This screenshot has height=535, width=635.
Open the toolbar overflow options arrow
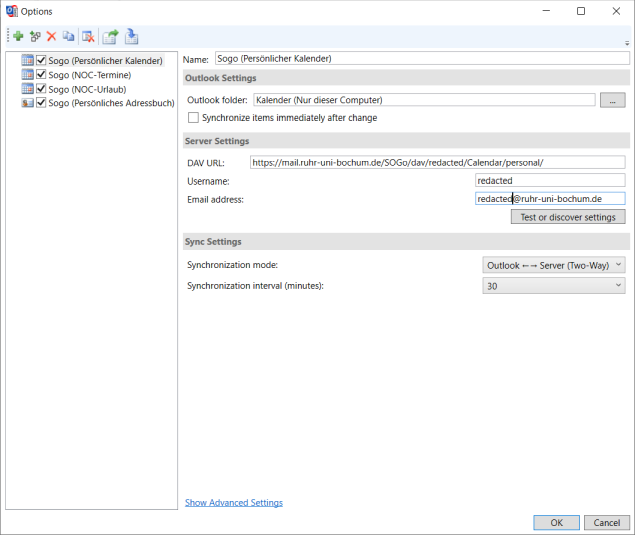[x=626, y=43]
